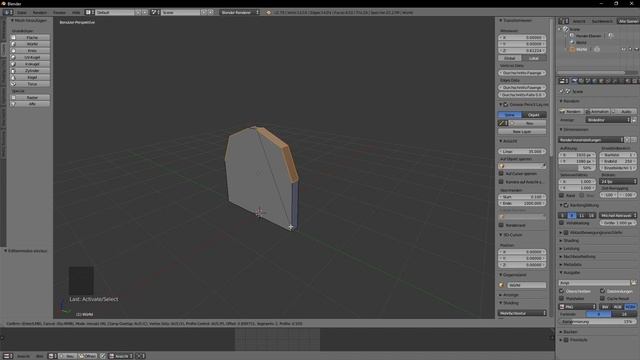The height and width of the screenshot is (360, 640).
Task: Click the scene browse icon beside the Scene field
Action: pyautogui.click(x=156, y=12)
